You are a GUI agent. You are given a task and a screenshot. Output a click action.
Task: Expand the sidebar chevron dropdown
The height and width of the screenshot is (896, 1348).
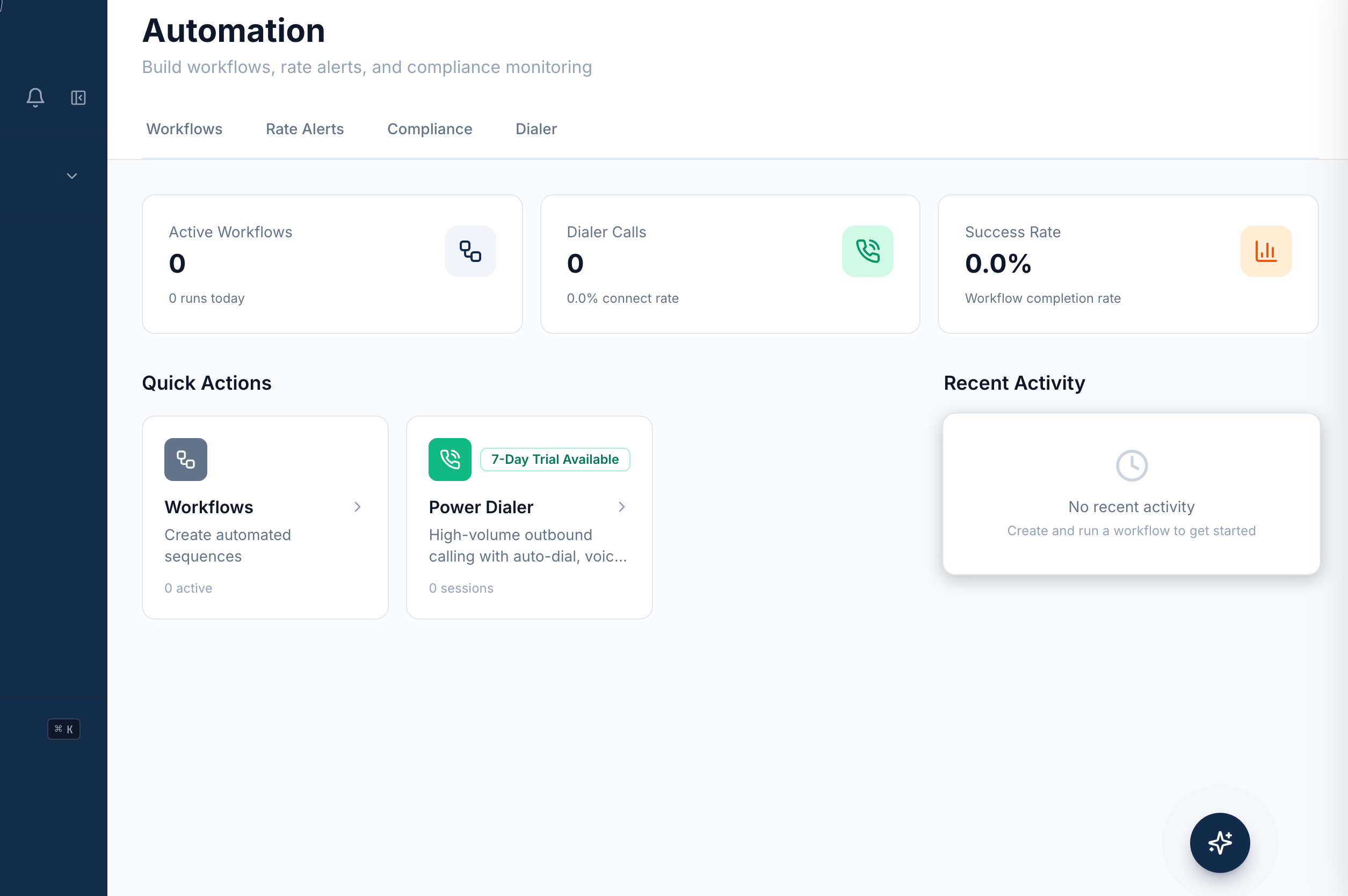point(71,176)
